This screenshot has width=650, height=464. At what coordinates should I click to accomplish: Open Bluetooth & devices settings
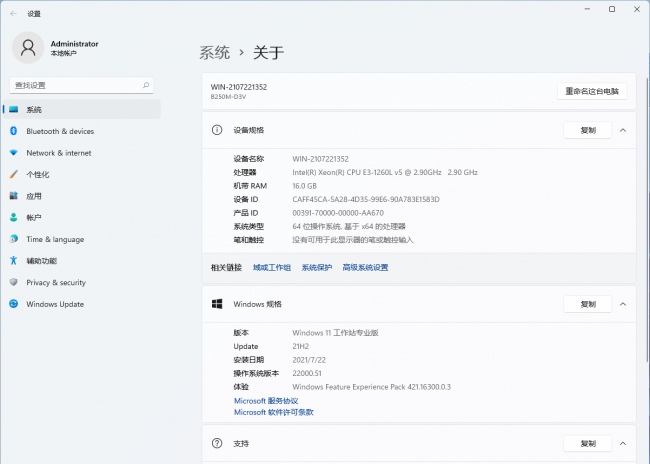point(82,131)
